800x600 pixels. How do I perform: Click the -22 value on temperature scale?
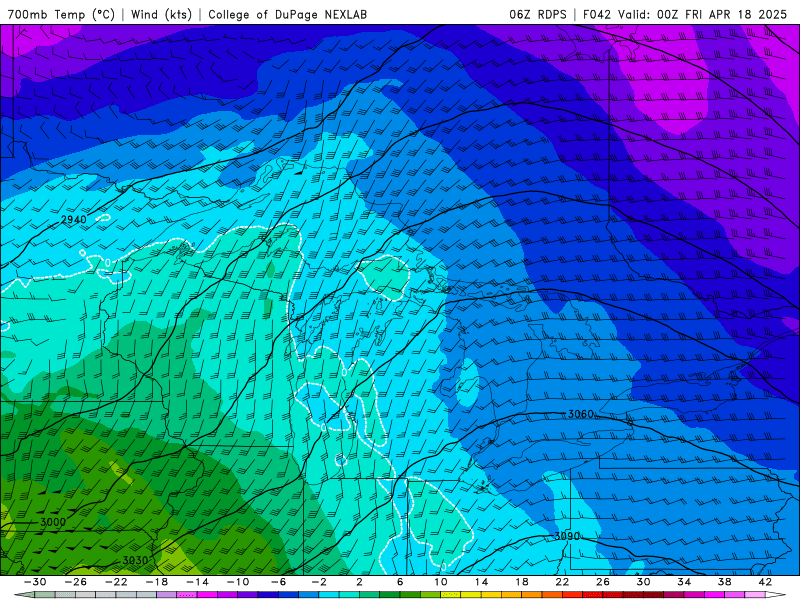[x=116, y=582]
